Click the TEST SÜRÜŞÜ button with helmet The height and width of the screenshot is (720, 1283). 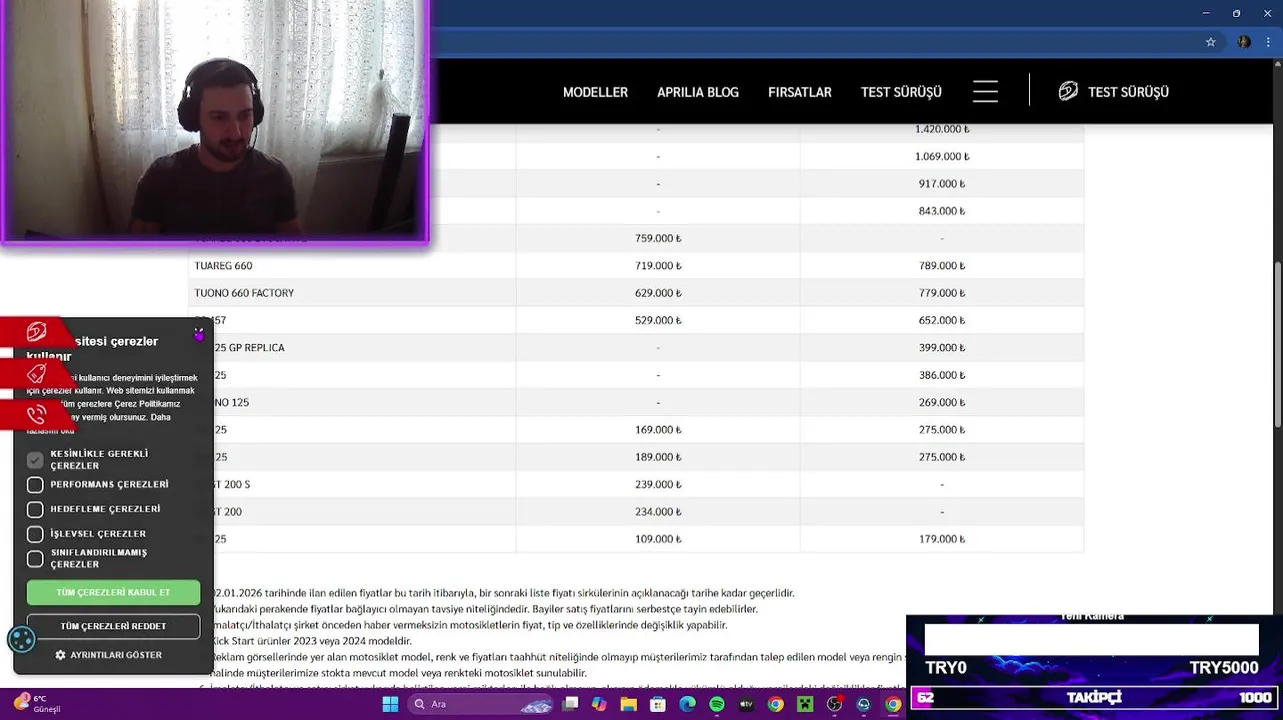click(1113, 92)
